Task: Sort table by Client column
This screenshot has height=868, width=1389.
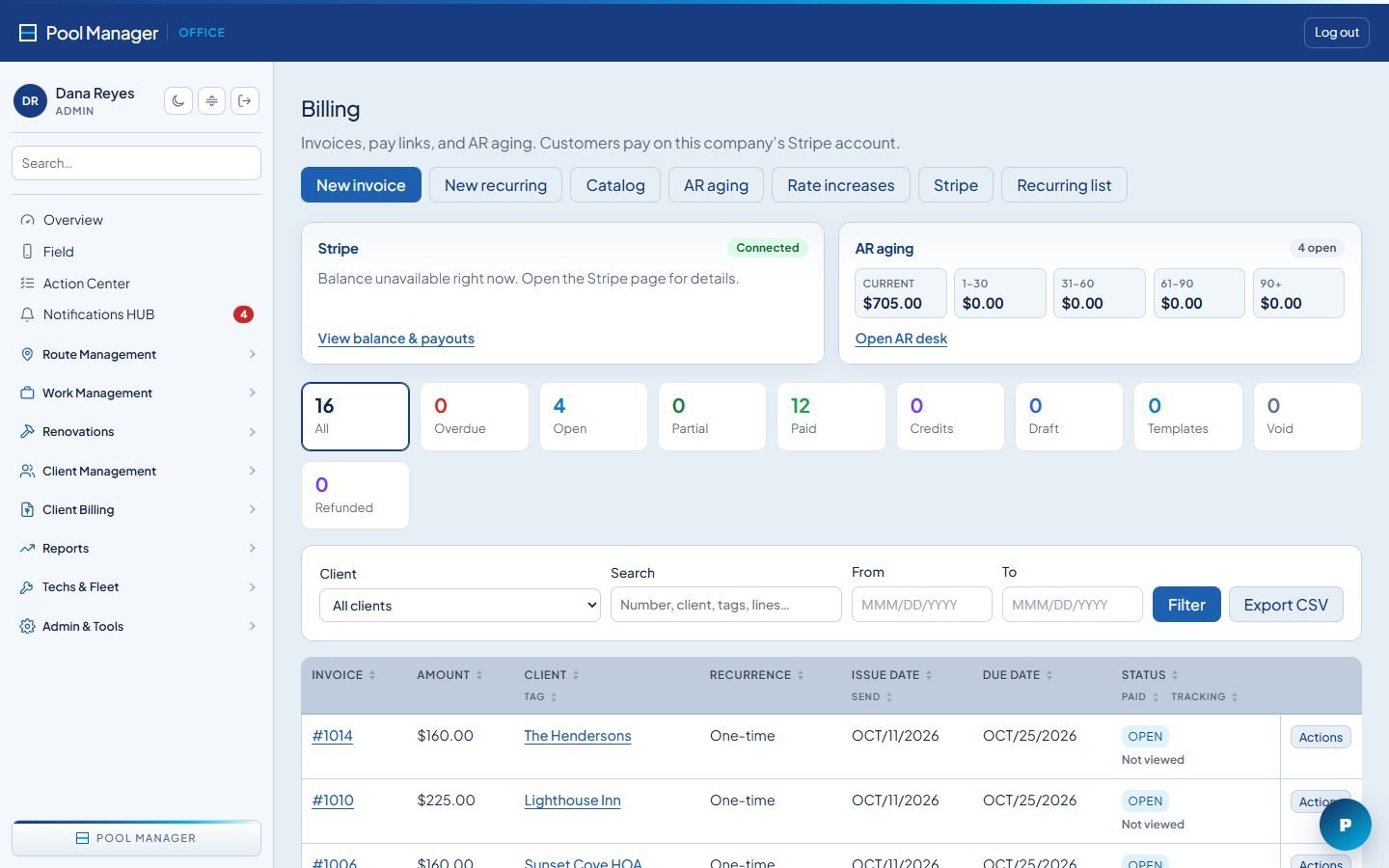Action: point(552,675)
